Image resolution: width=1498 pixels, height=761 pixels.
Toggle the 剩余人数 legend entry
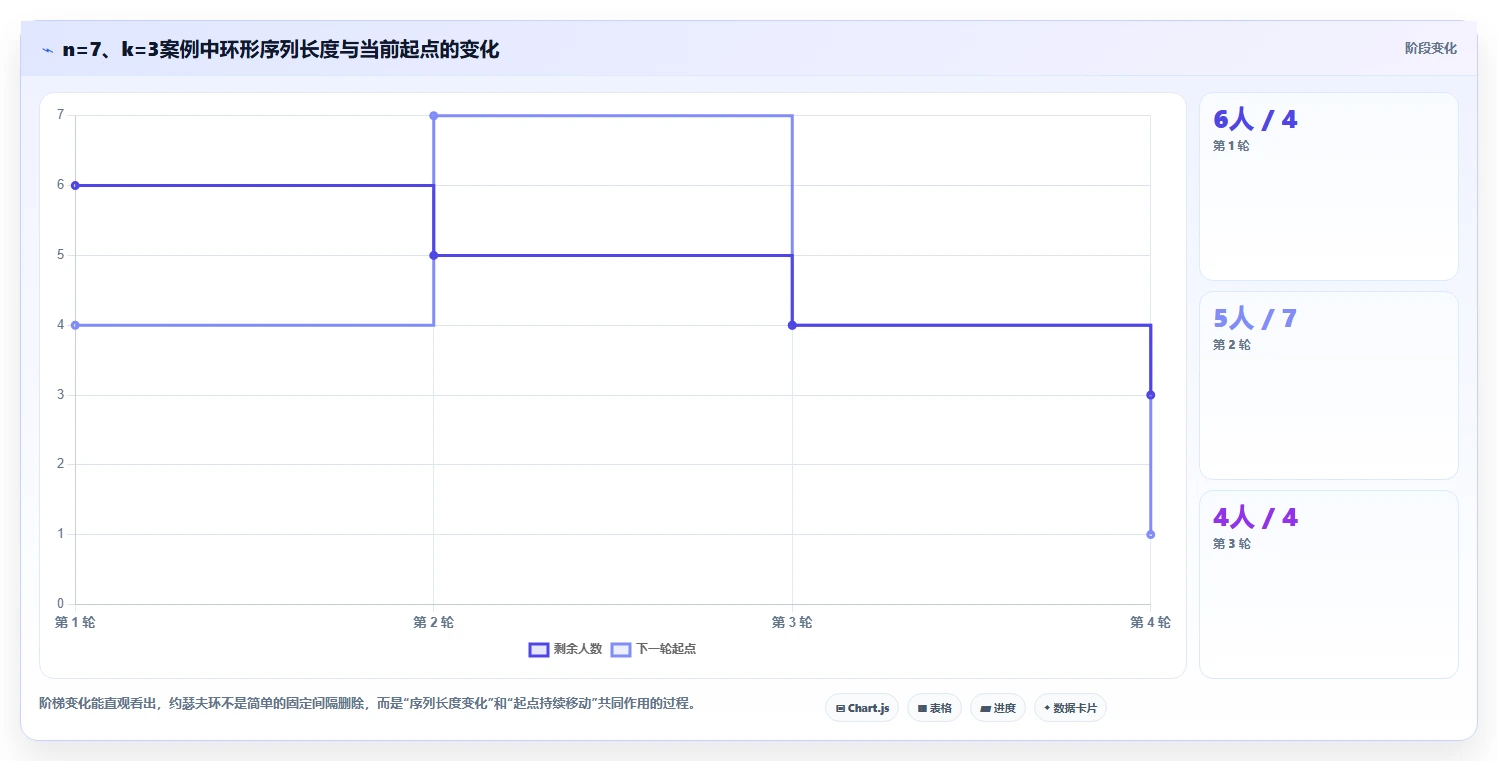566,649
